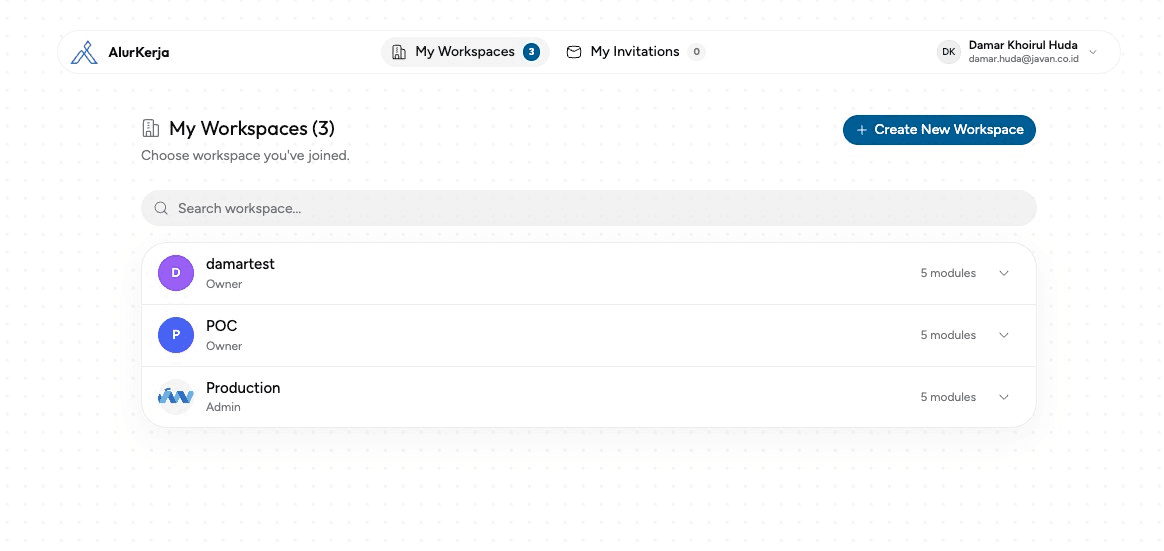The height and width of the screenshot is (551, 1164).
Task: Open the damartest workspace
Action: pyautogui.click(x=589, y=273)
